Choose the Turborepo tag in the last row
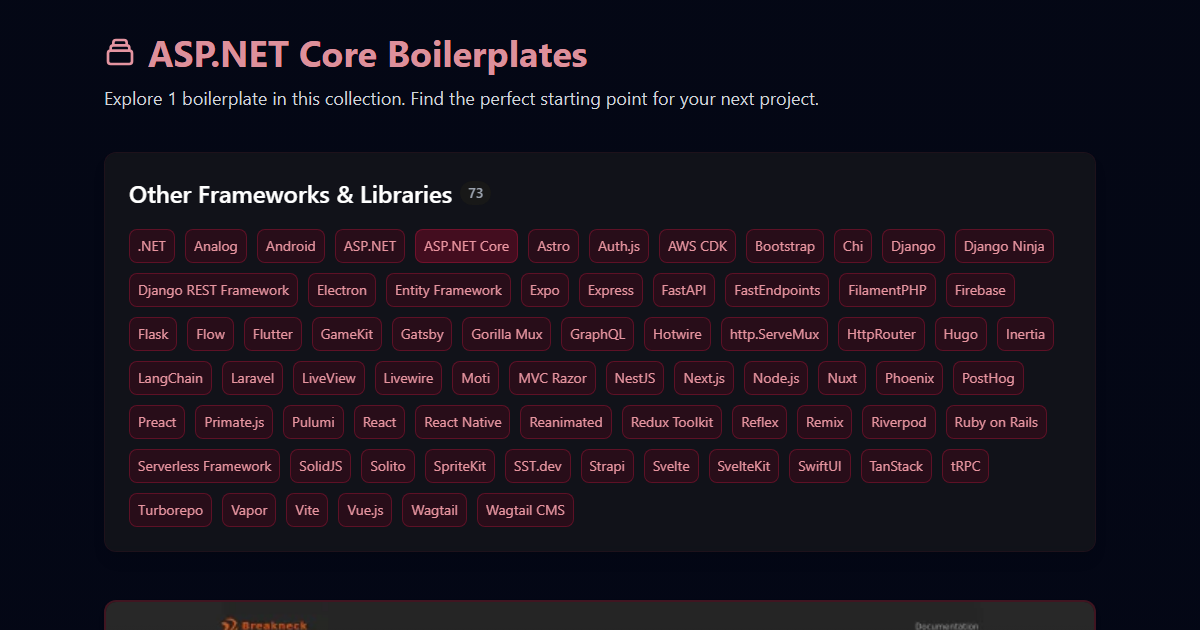This screenshot has height=630, width=1200. (x=170, y=509)
